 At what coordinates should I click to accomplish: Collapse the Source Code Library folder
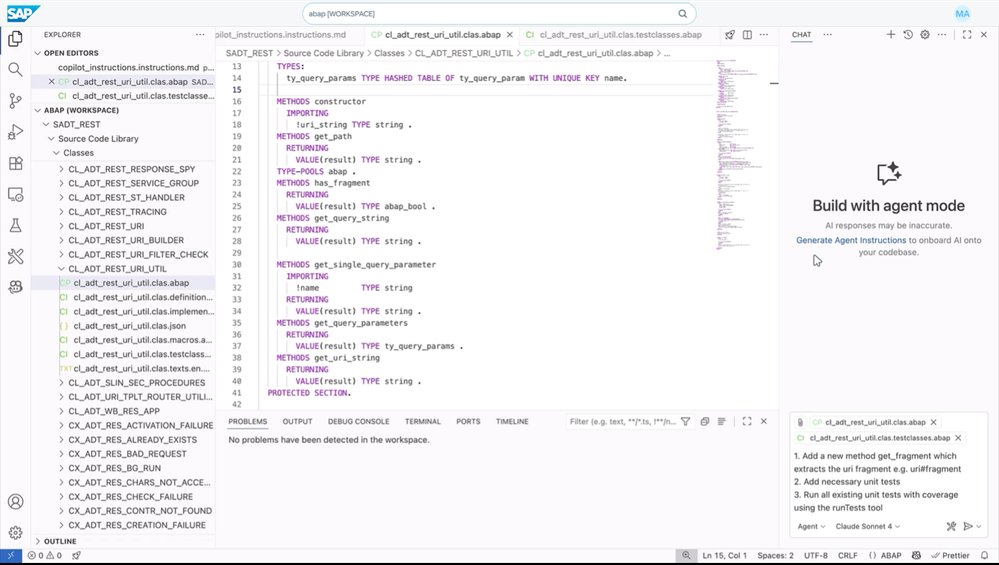[x=51, y=139]
